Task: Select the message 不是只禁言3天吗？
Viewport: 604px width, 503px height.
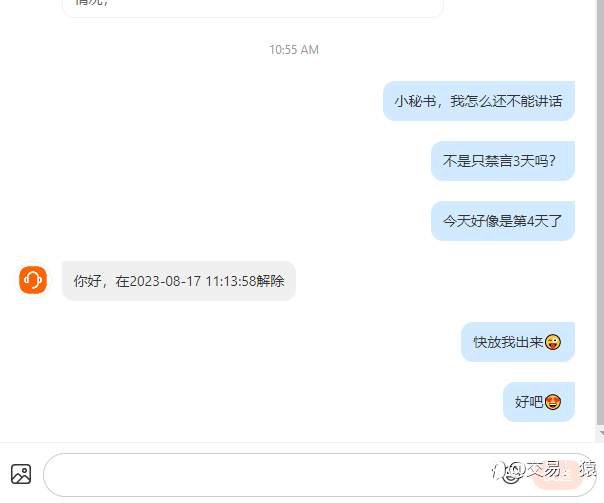Action: [x=503, y=161]
